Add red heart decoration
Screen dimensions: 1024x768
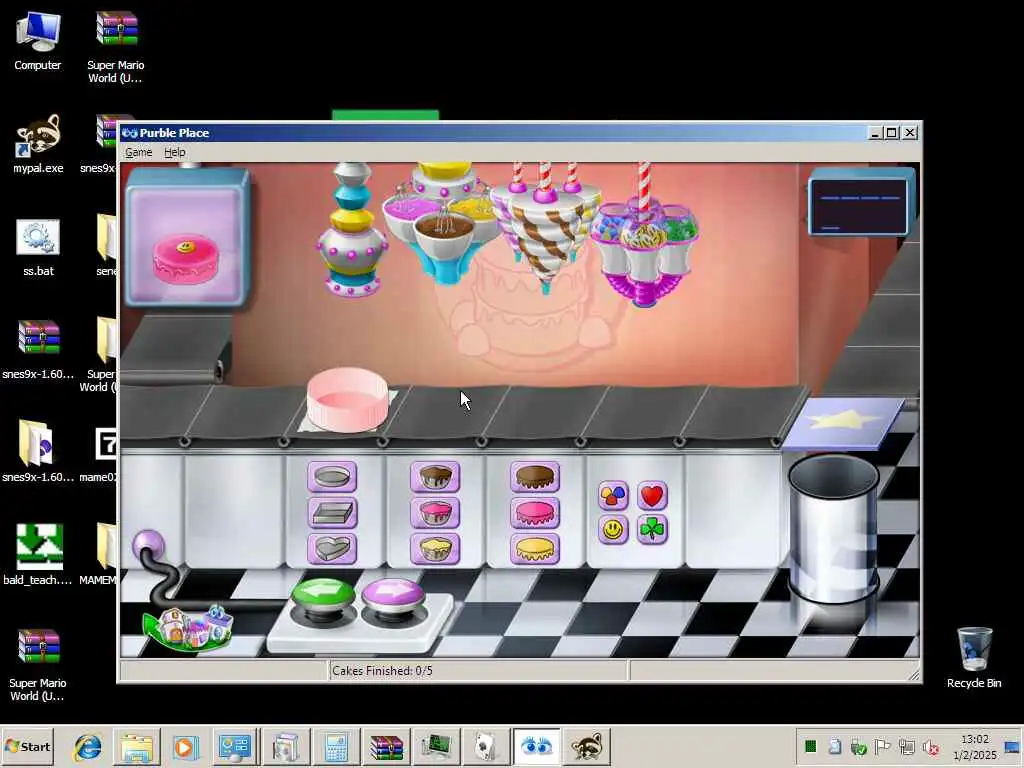652,496
